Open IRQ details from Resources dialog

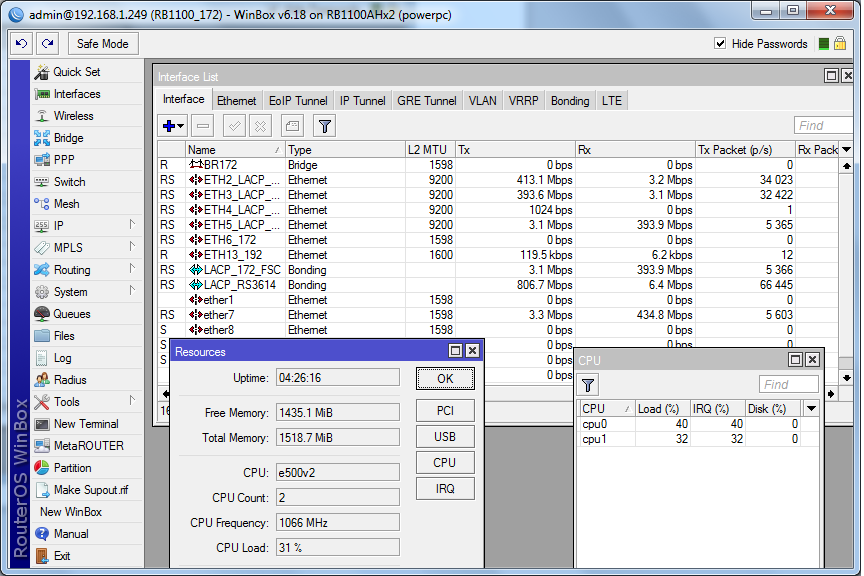tap(444, 488)
